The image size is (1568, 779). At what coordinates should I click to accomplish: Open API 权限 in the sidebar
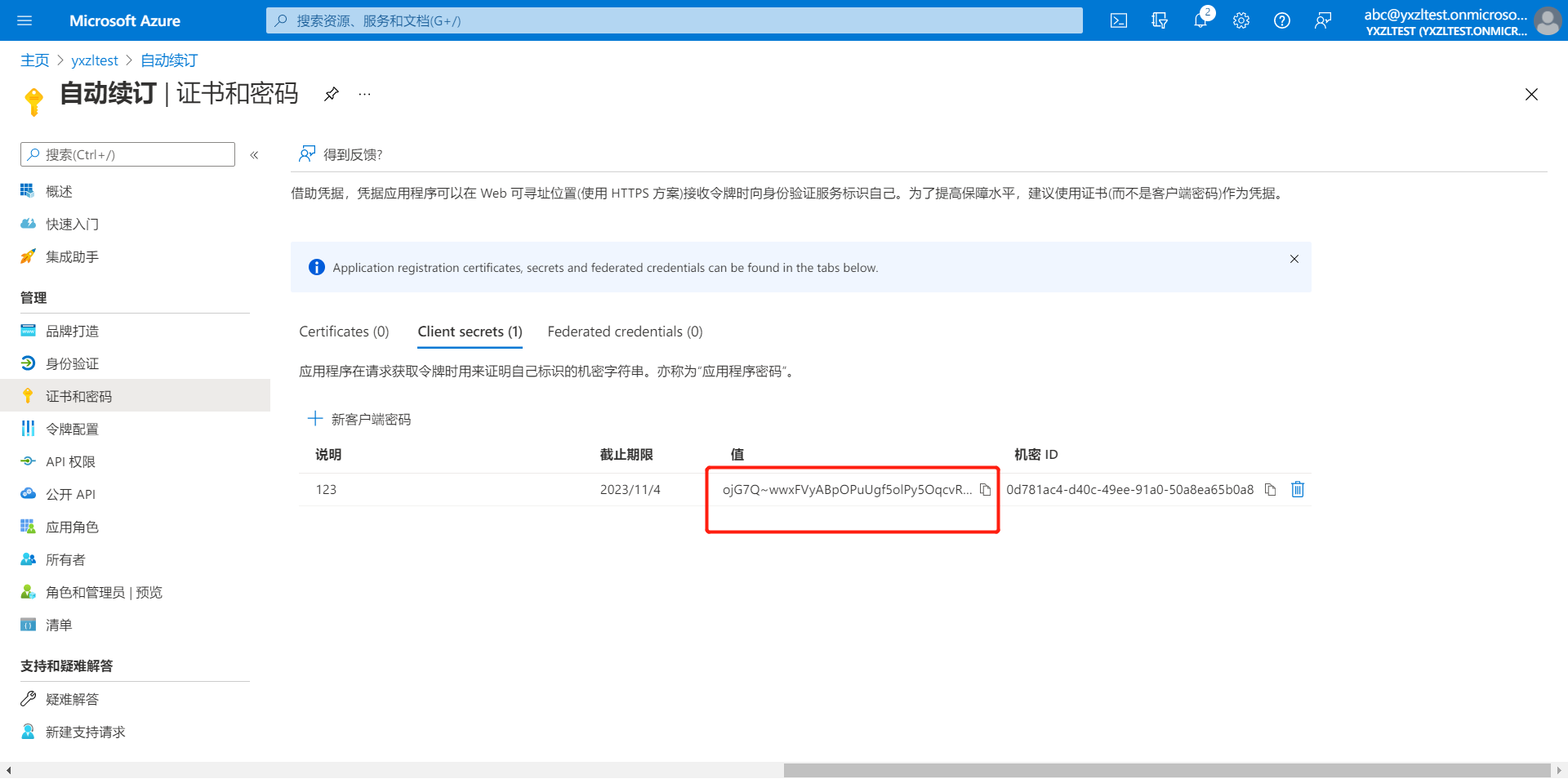point(70,461)
